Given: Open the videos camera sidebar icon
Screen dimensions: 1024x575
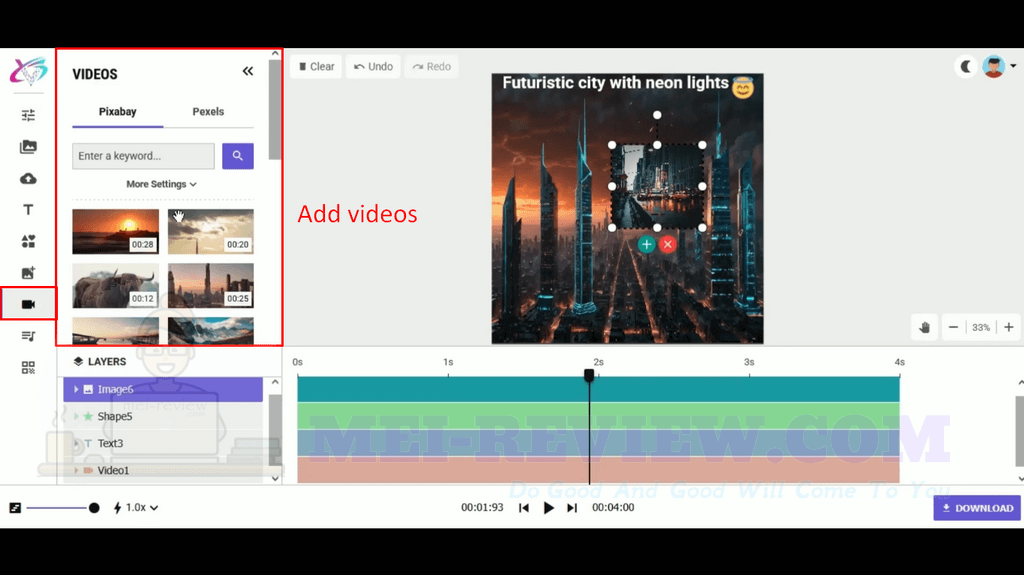Looking at the screenshot, I should 28,304.
